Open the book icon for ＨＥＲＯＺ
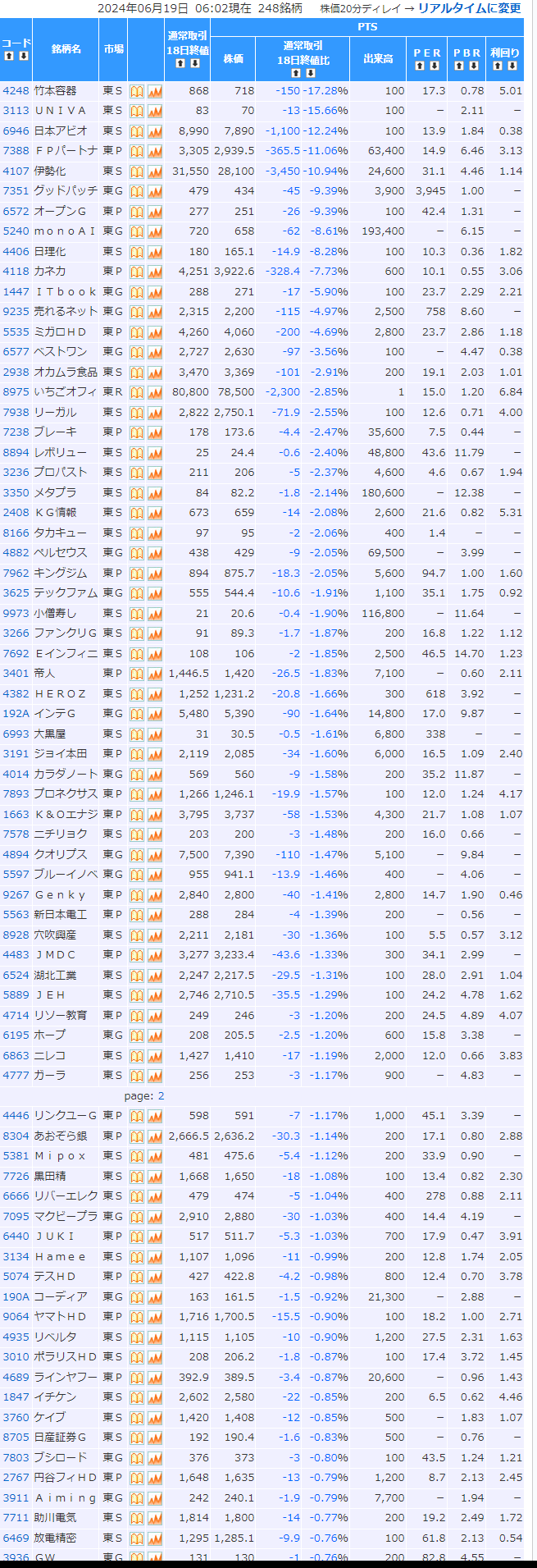The height and width of the screenshot is (1568, 537). point(137,694)
